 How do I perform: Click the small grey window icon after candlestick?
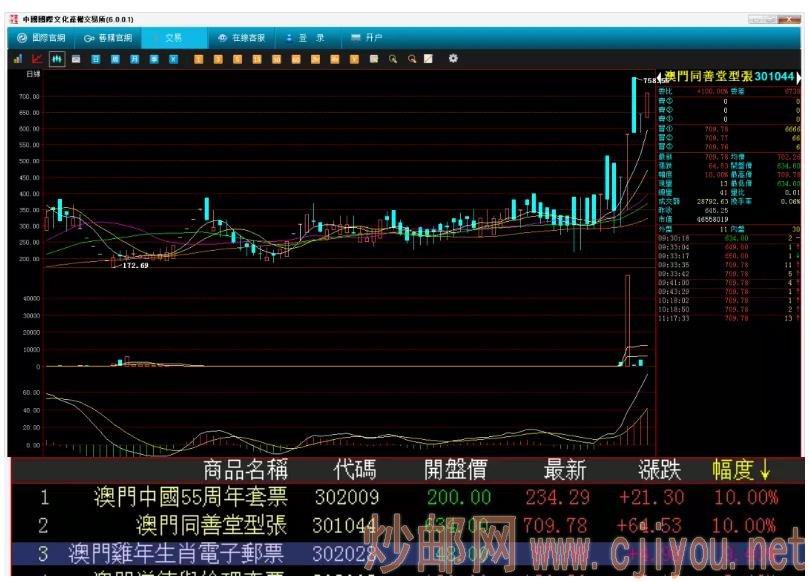click(76, 59)
